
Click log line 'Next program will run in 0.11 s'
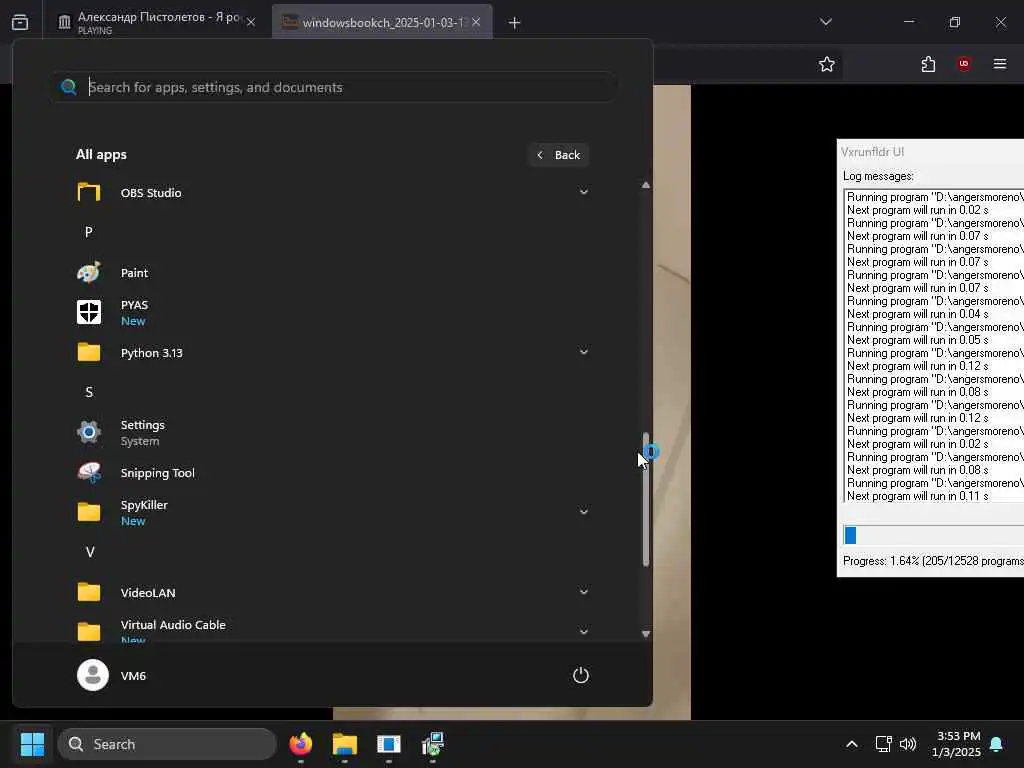click(x=918, y=496)
